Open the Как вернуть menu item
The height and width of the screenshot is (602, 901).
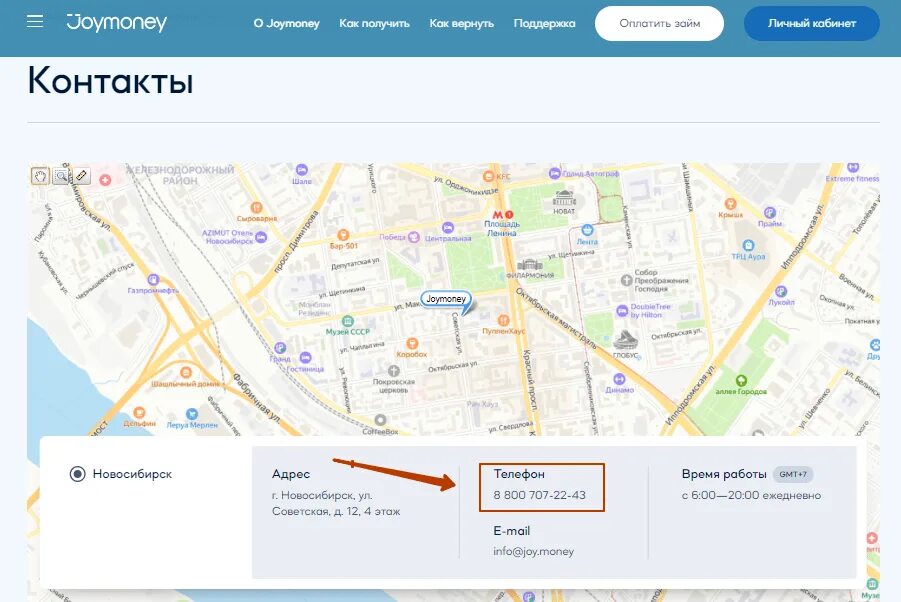click(461, 24)
